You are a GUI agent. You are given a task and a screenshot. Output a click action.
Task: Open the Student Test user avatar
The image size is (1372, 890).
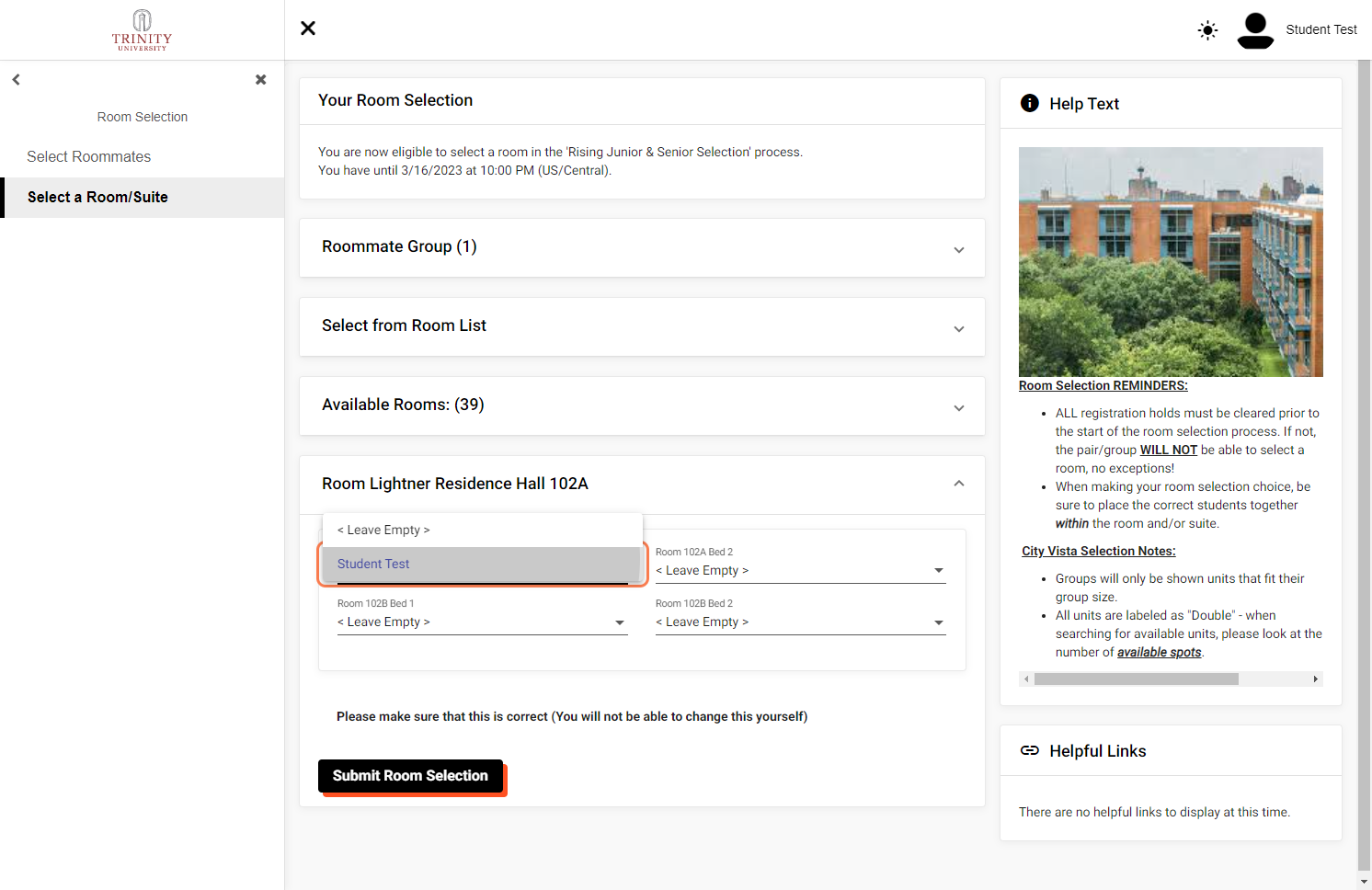click(1255, 30)
